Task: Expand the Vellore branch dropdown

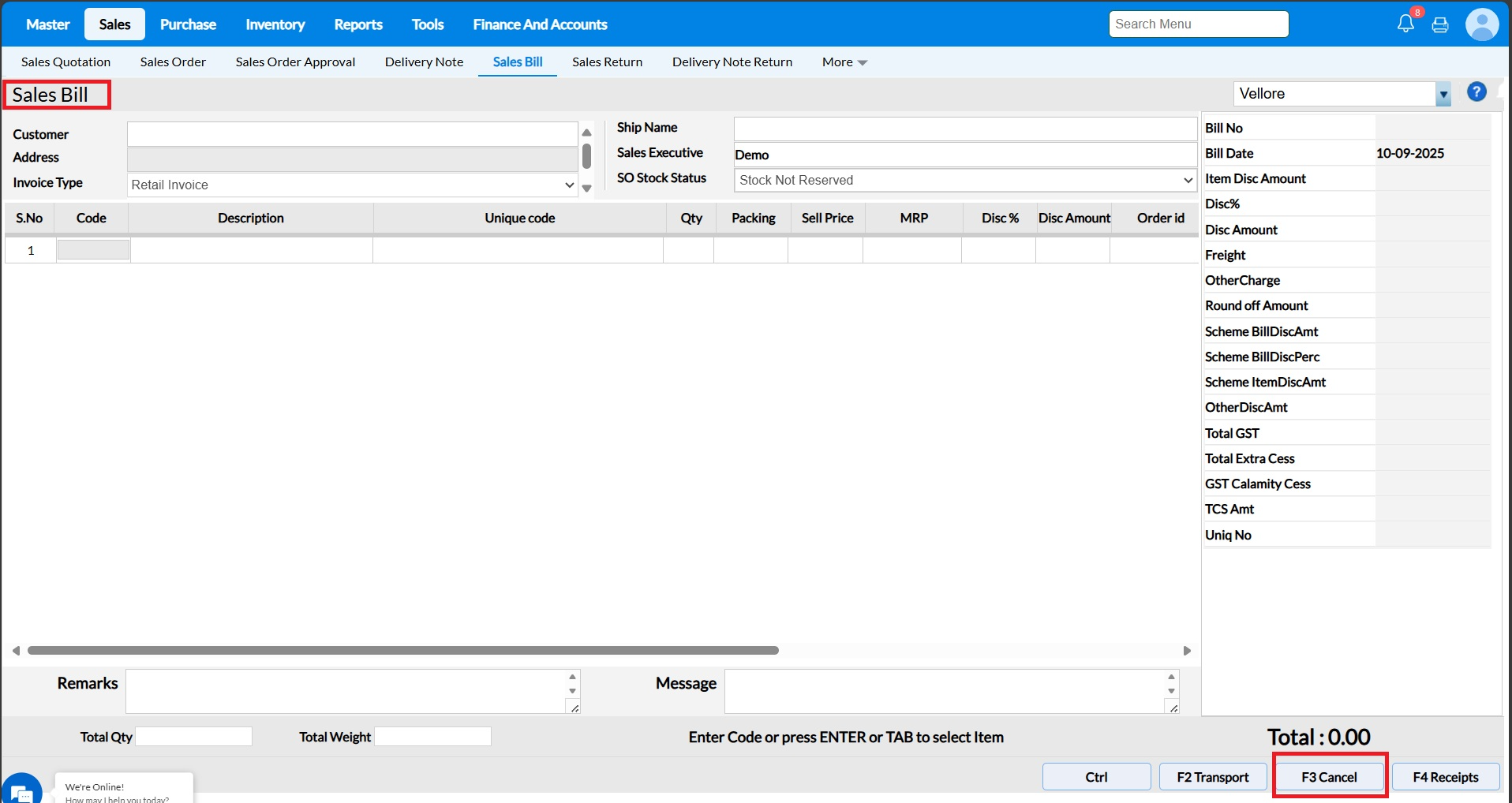Action: point(1443,95)
